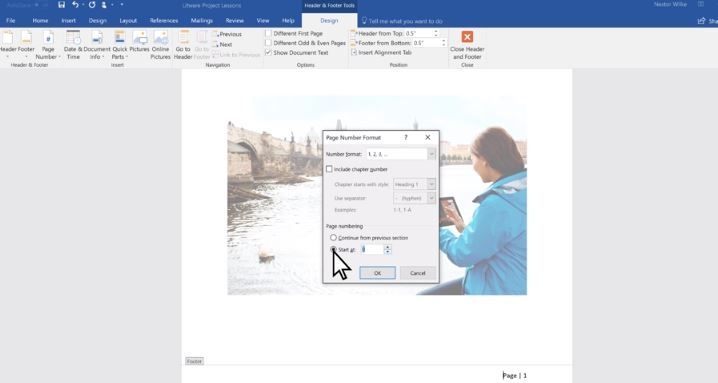Screen dimensions: 718x383
Task: Switch to the References ribbon tab
Action: coord(164,21)
